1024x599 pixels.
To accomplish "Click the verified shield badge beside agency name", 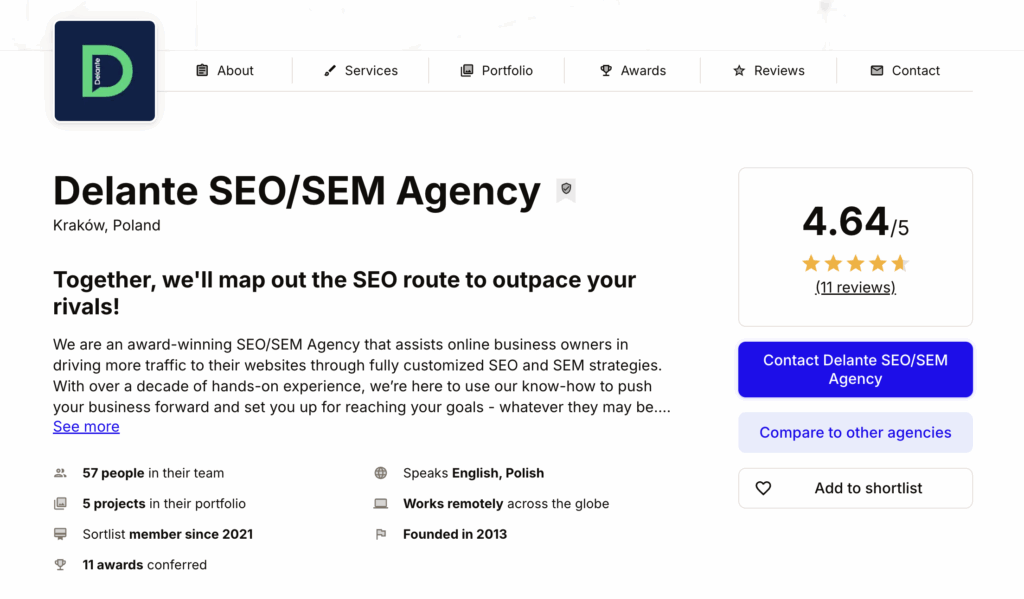I will (566, 189).
